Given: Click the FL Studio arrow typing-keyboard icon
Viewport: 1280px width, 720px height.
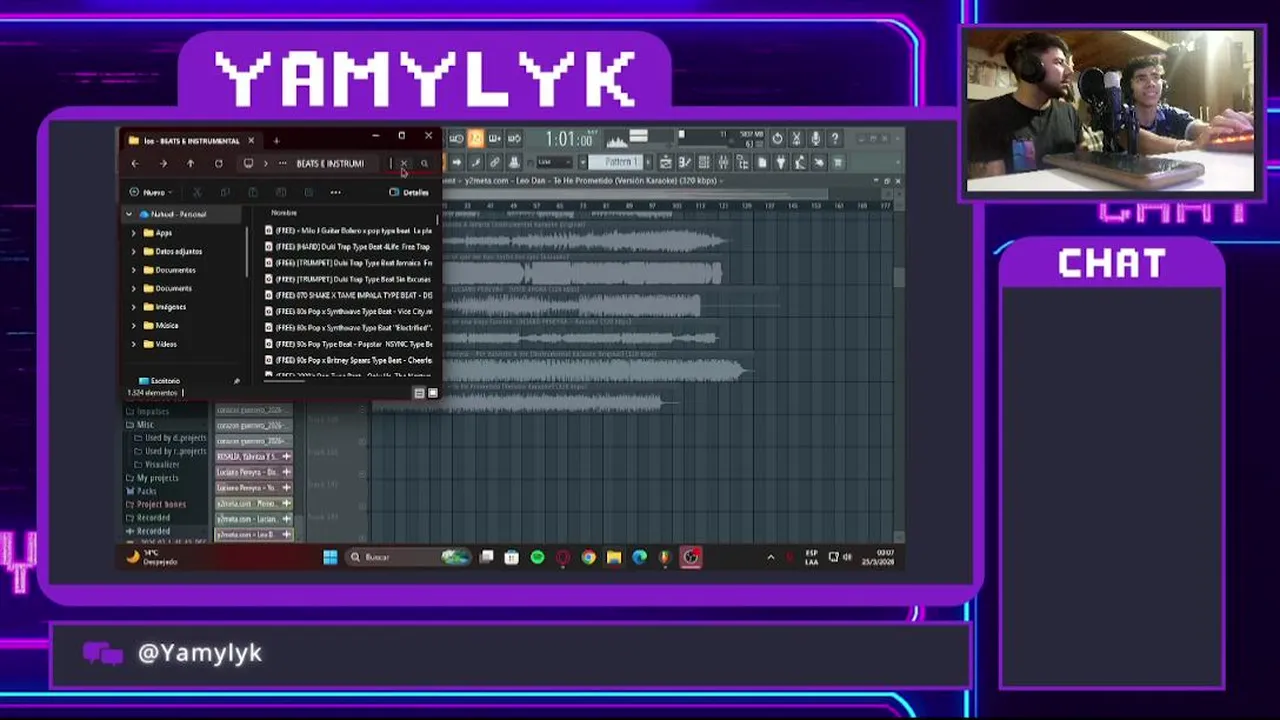Looking at the screenshot, I should 458,162.
